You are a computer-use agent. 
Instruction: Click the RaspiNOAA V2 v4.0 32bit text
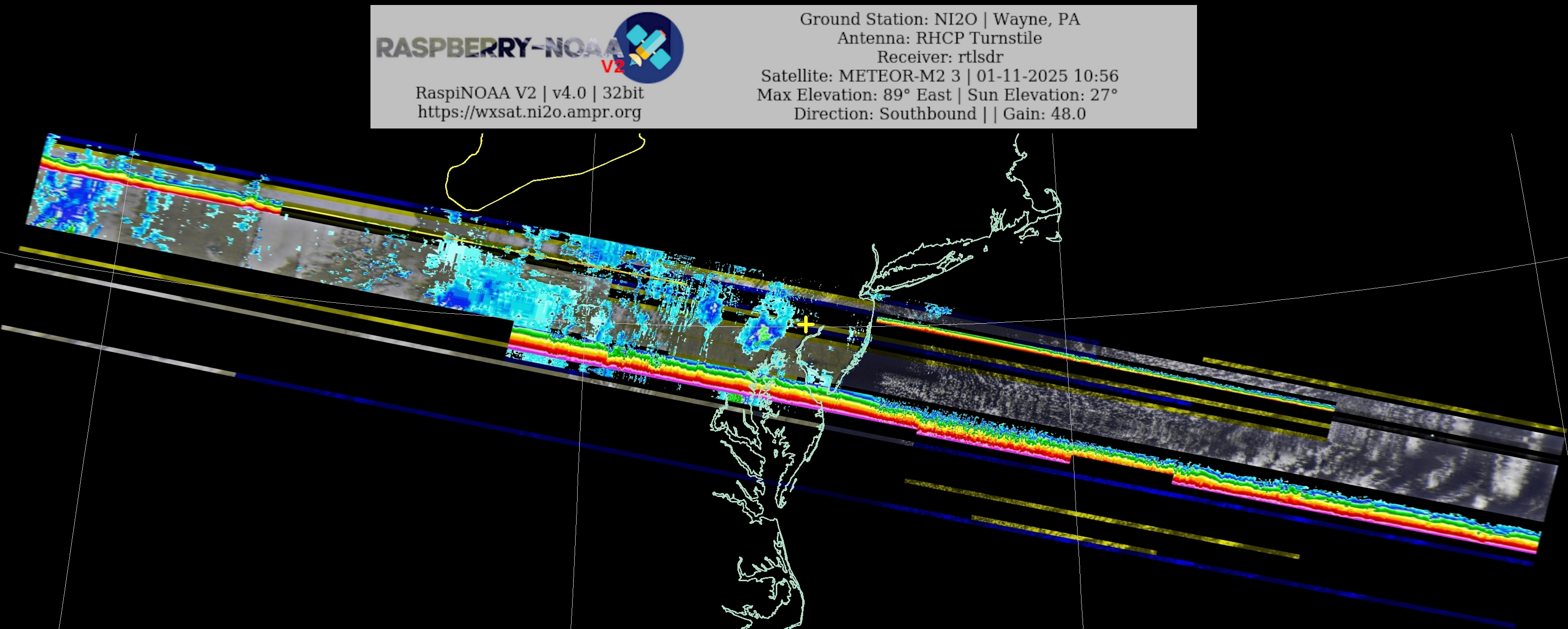pos(529,93)
